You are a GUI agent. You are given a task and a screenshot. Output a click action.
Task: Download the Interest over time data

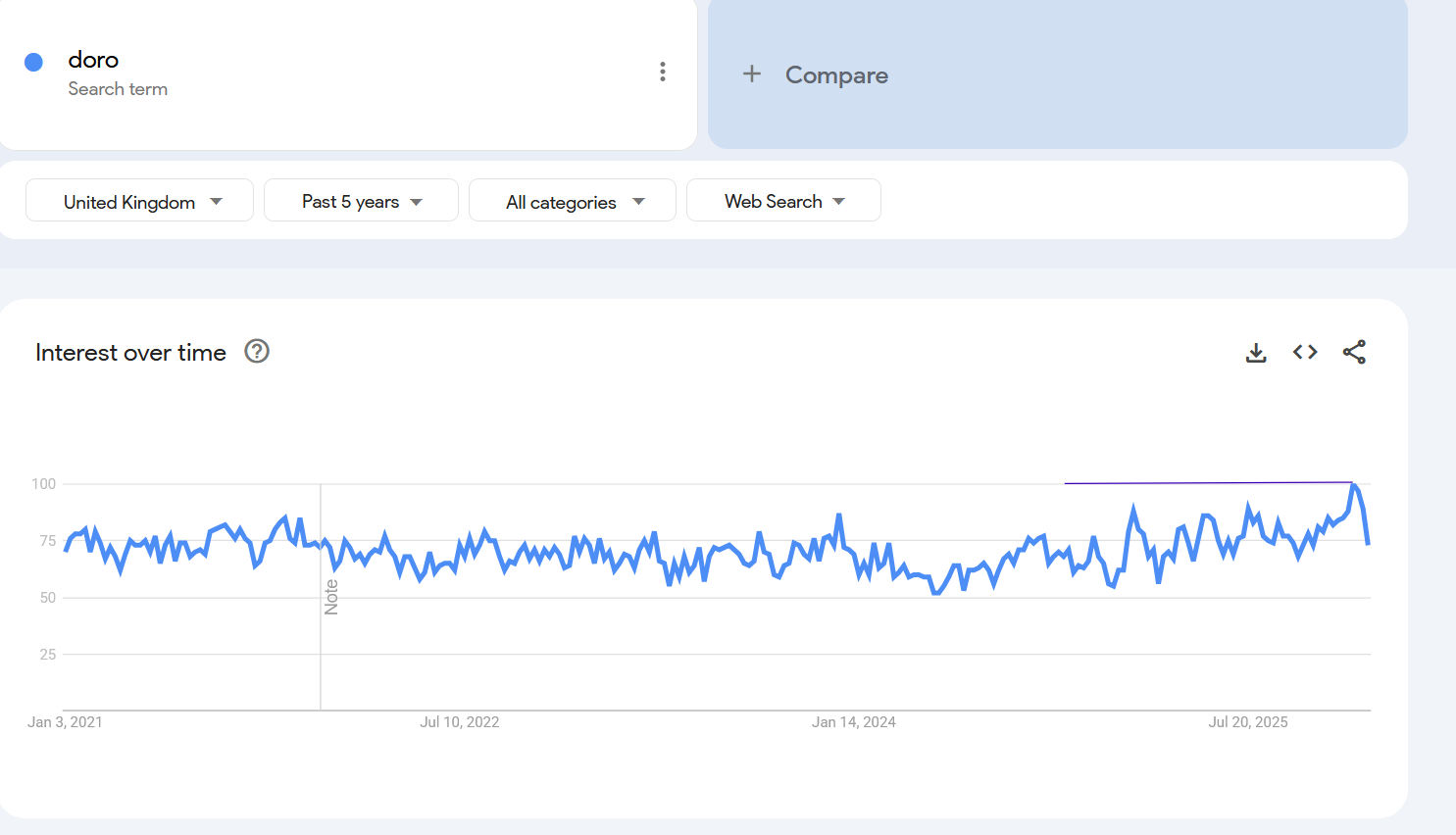coord(1256,353)
